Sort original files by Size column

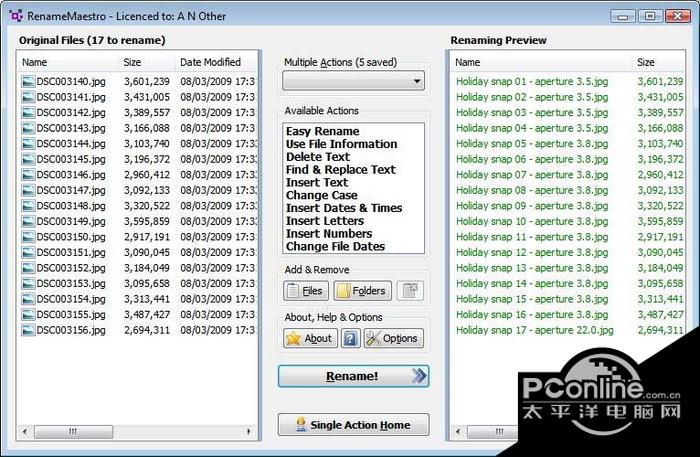click(147, 62)
